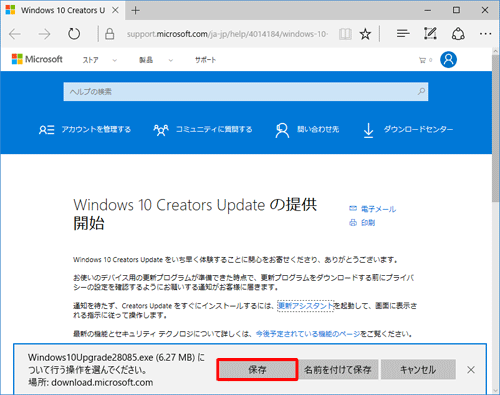Open the サポート menu item

(205, 60)
